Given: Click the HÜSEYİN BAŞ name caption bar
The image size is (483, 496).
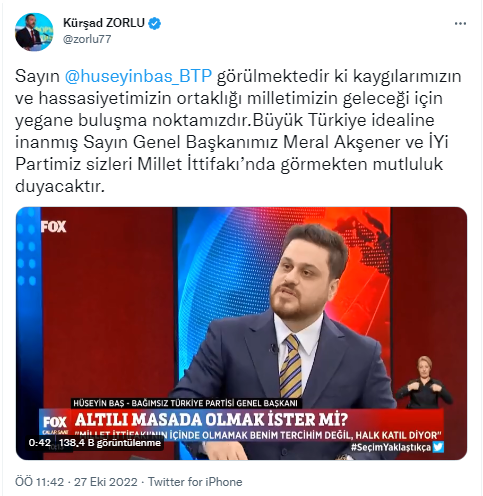Looking at the screenshot, I should pos(185,403).
